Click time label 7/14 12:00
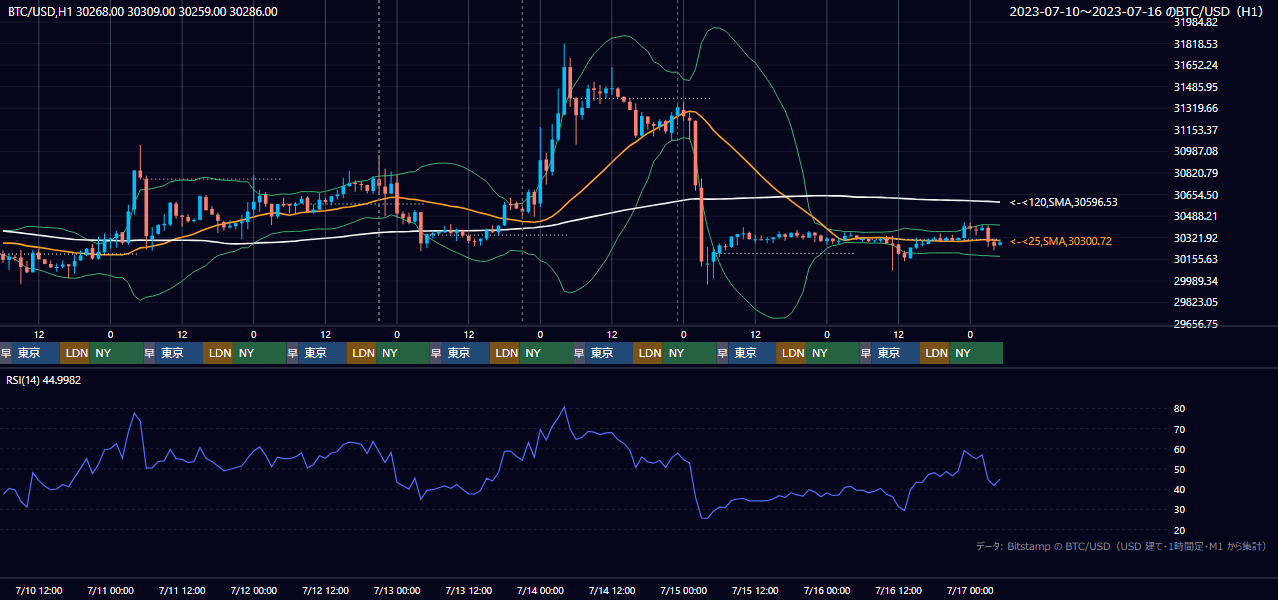 [612, 590]
